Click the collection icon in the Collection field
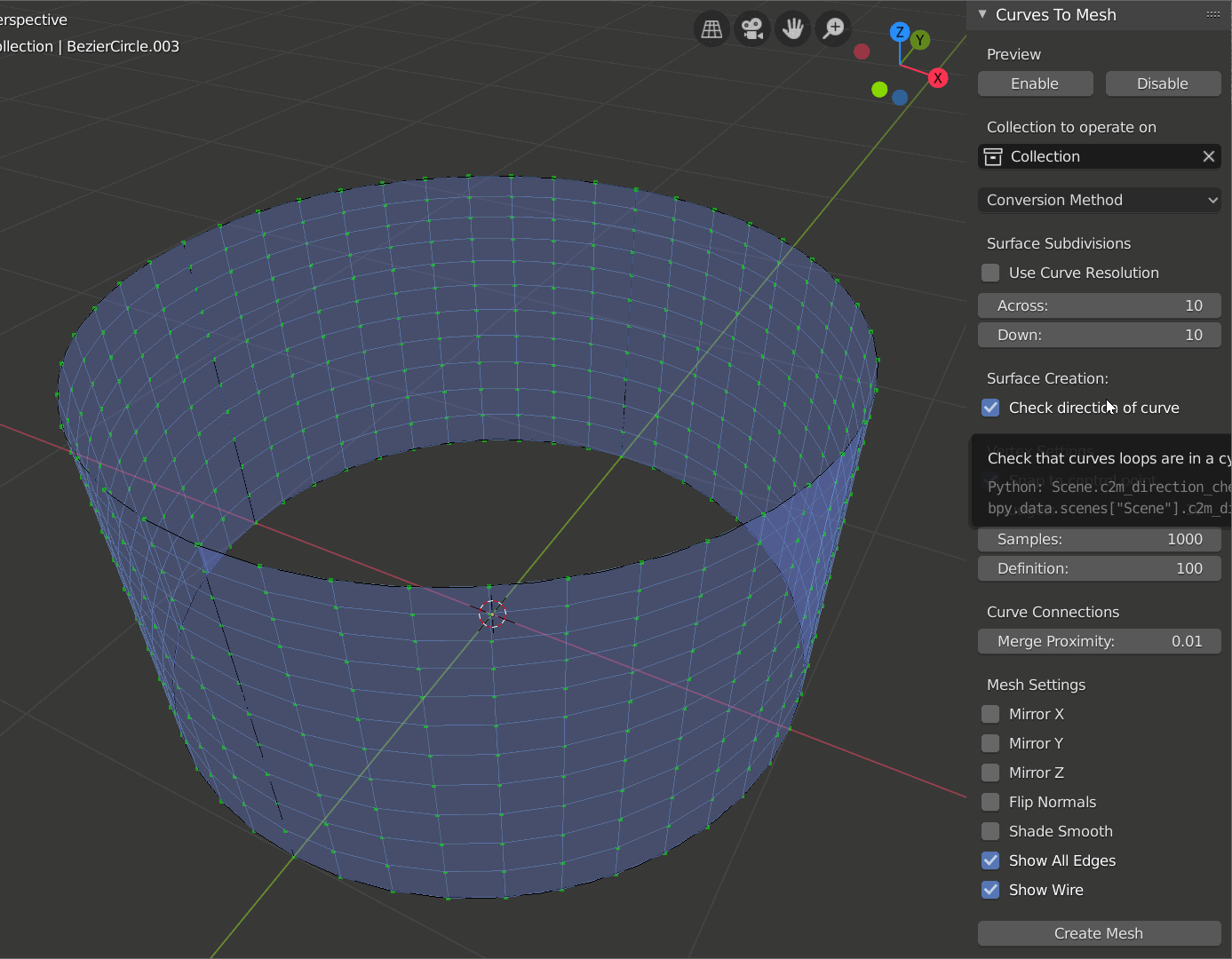 tap(991, 156)
